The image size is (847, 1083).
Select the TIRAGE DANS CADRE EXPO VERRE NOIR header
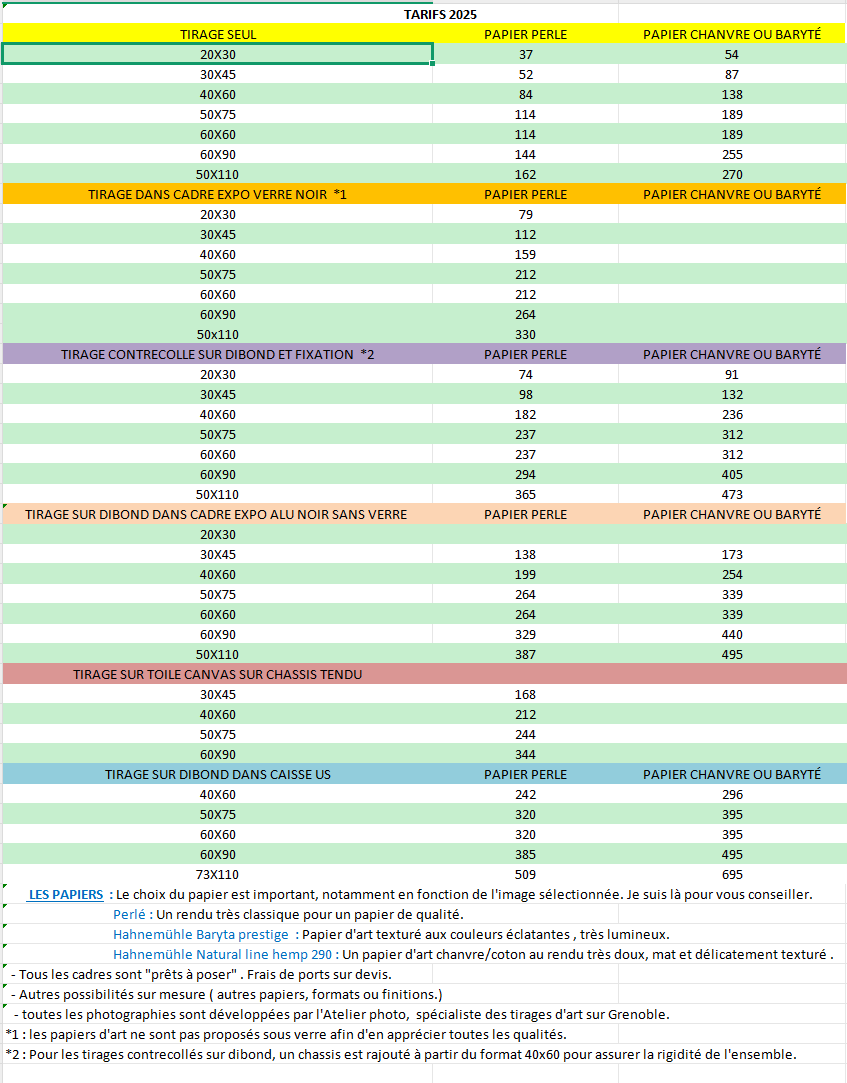[218, 194]
